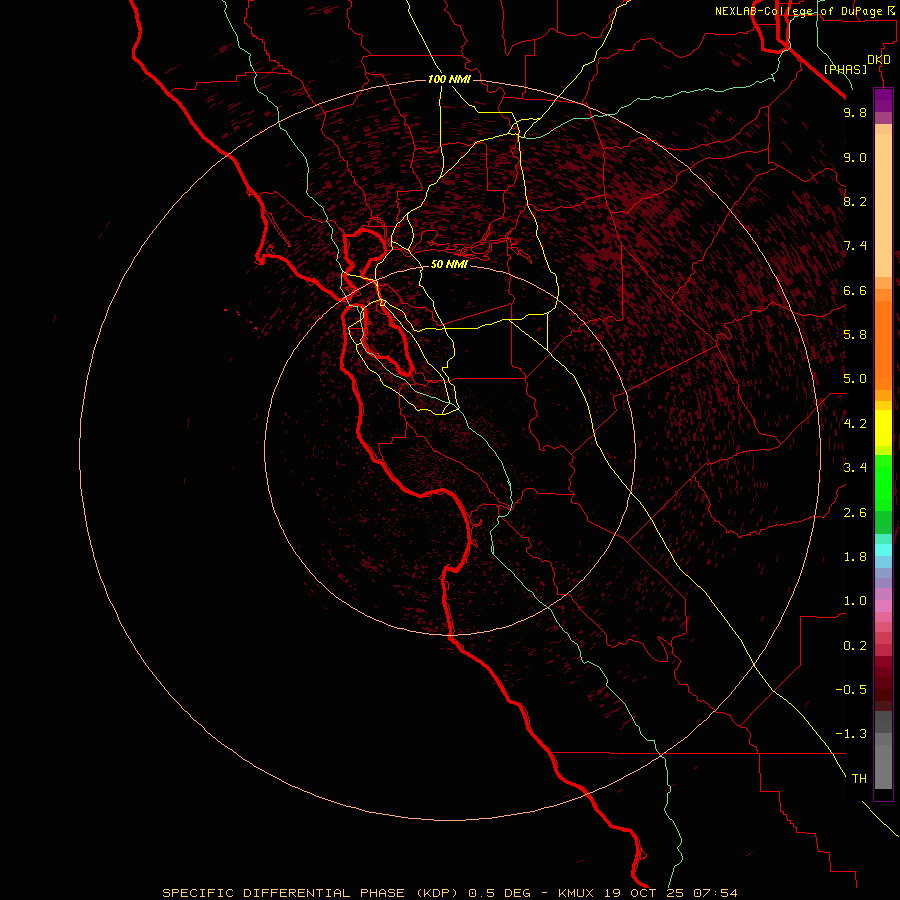Click the [PHAS] unit label
The image size is (900, 900).
(845, 69)
